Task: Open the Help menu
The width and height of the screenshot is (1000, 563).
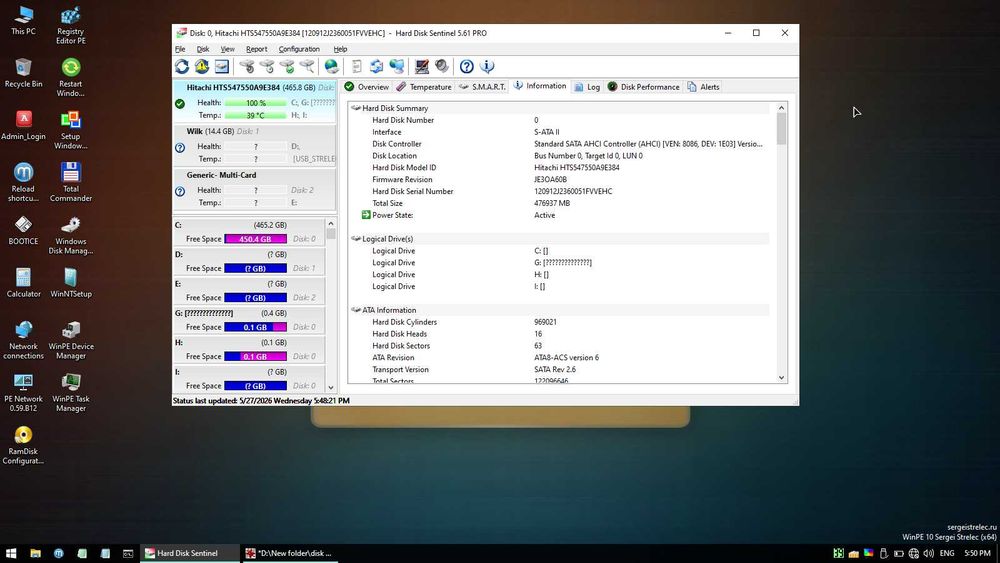Action: [x=340, y=49]
